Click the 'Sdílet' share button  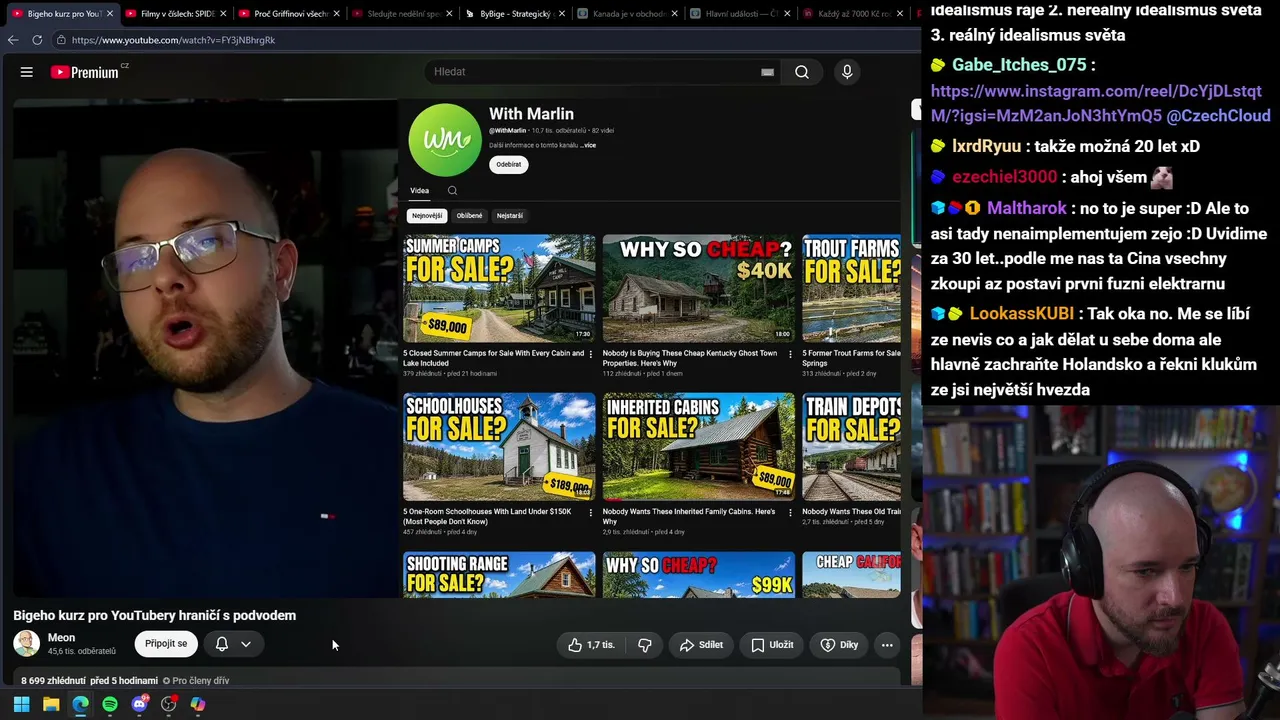tap(701, 645)
